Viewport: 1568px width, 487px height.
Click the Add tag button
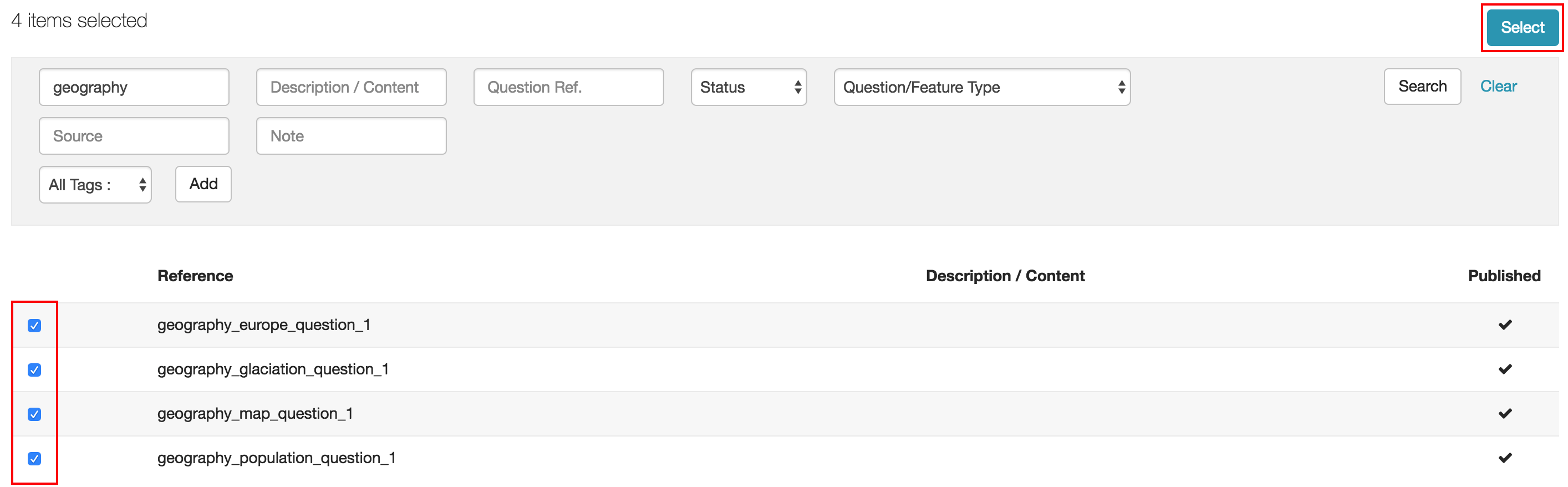click(203, 184)
